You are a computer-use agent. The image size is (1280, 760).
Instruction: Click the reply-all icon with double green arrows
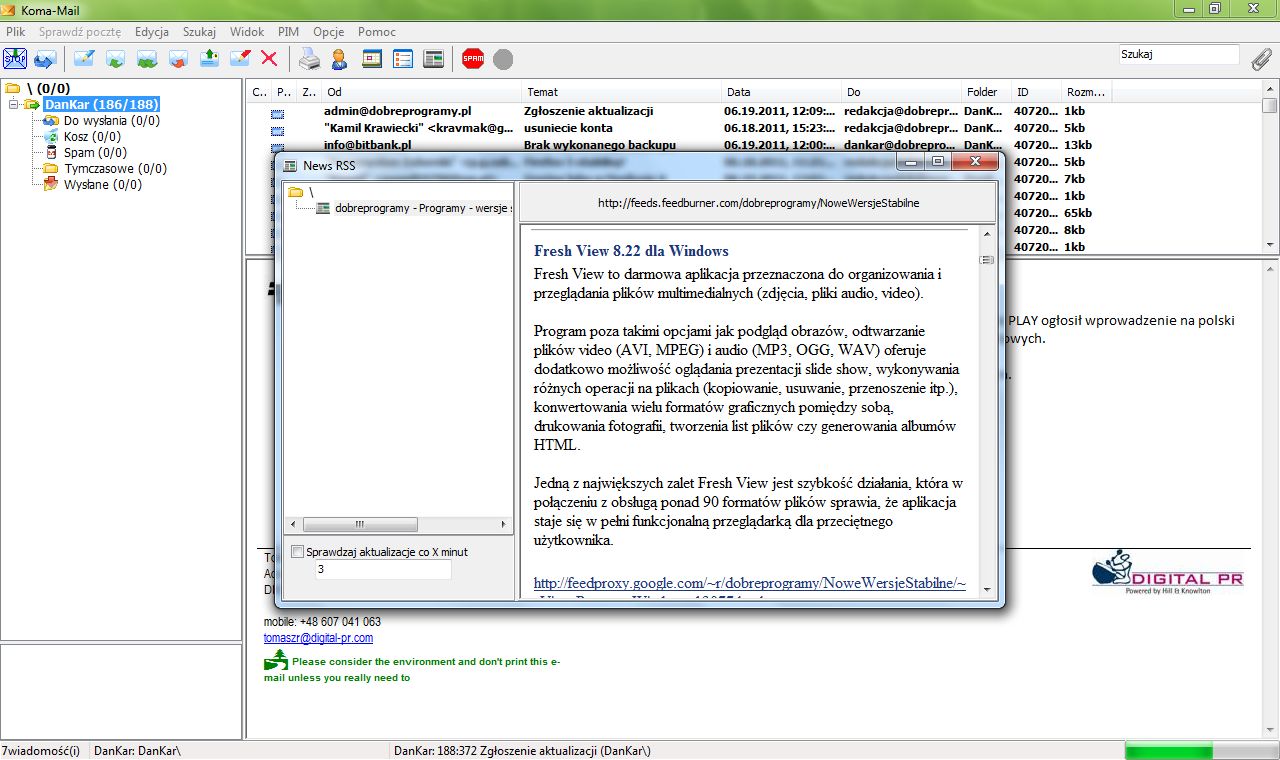(x=147, y=59)
